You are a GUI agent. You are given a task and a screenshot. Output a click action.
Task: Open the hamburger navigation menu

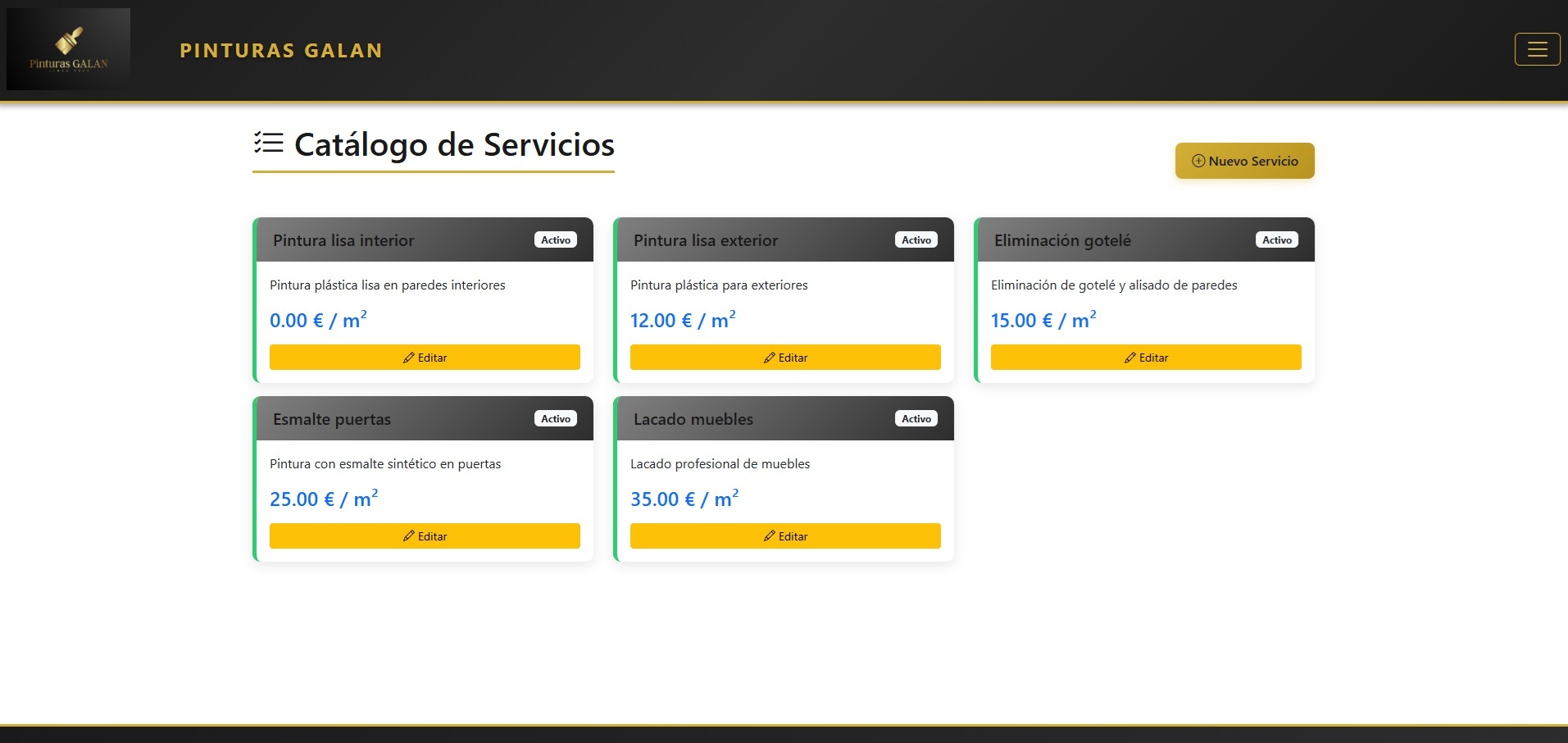[x=1537, y=49]
